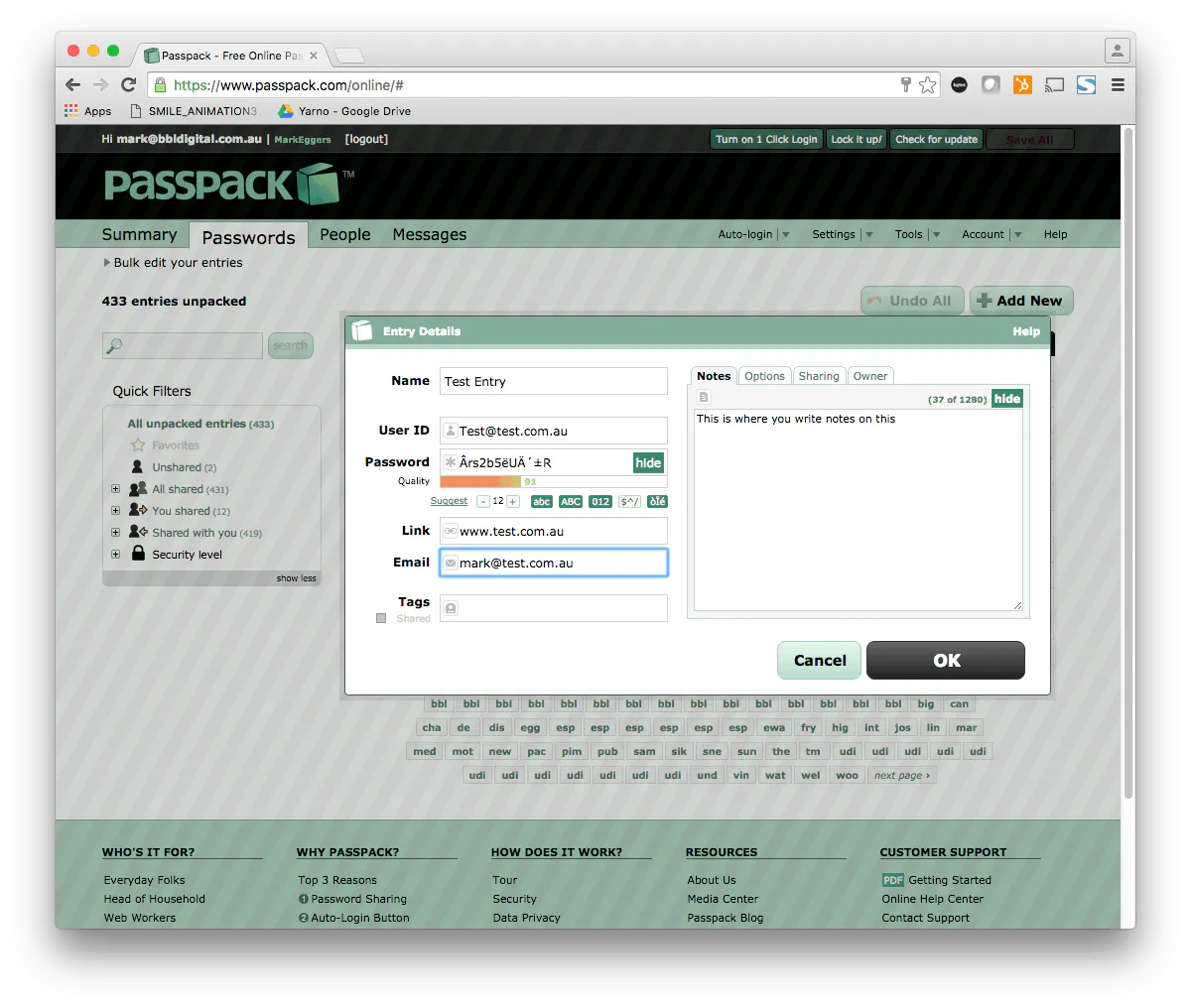Viewport: 1191px width, 1008px height.
Task: Toggle lowercase abc characters for password
Action: click(542, 501)
